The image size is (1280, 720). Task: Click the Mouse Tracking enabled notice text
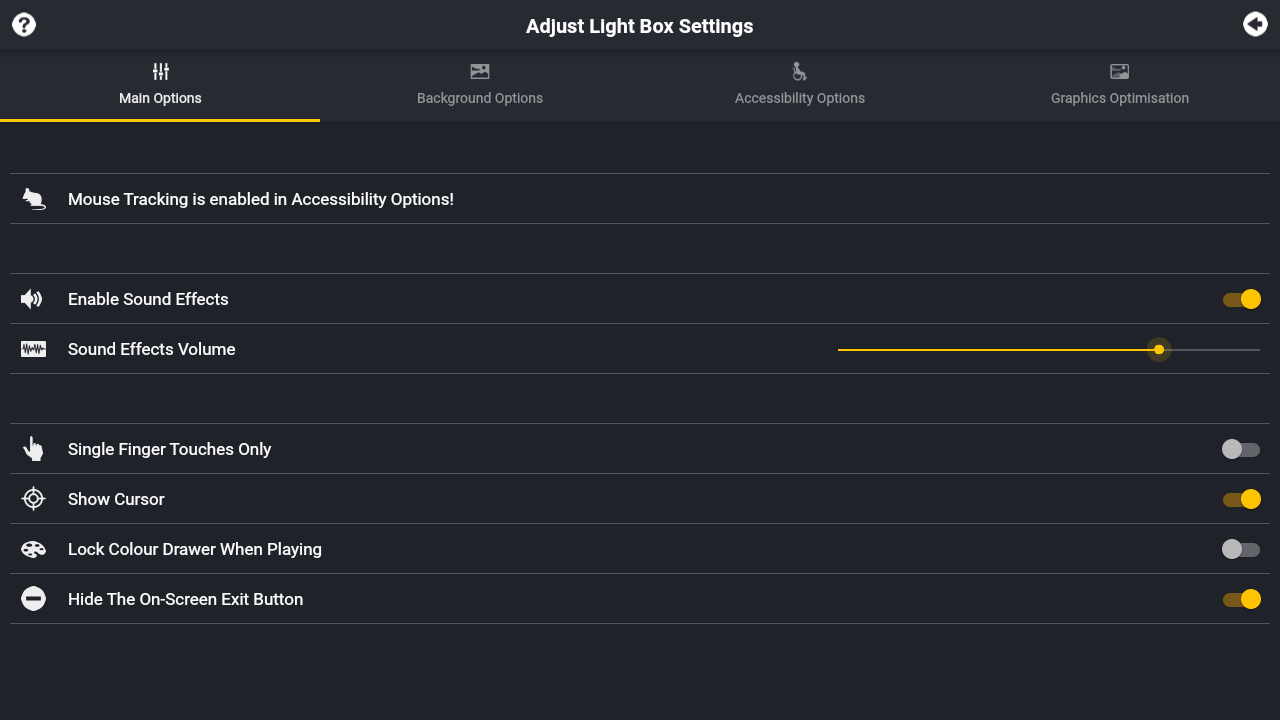point(260,199)
